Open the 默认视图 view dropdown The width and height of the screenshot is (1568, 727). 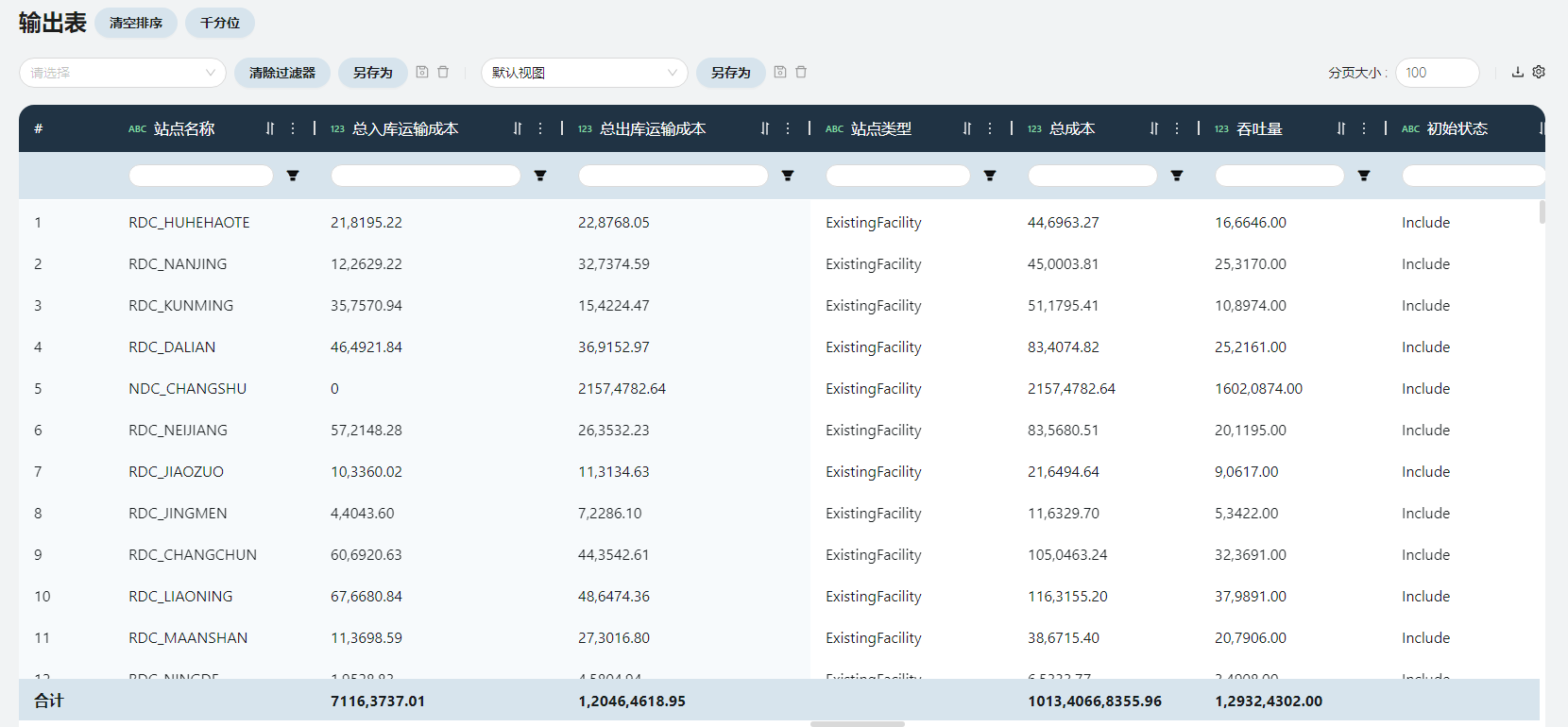coord(584,73)
